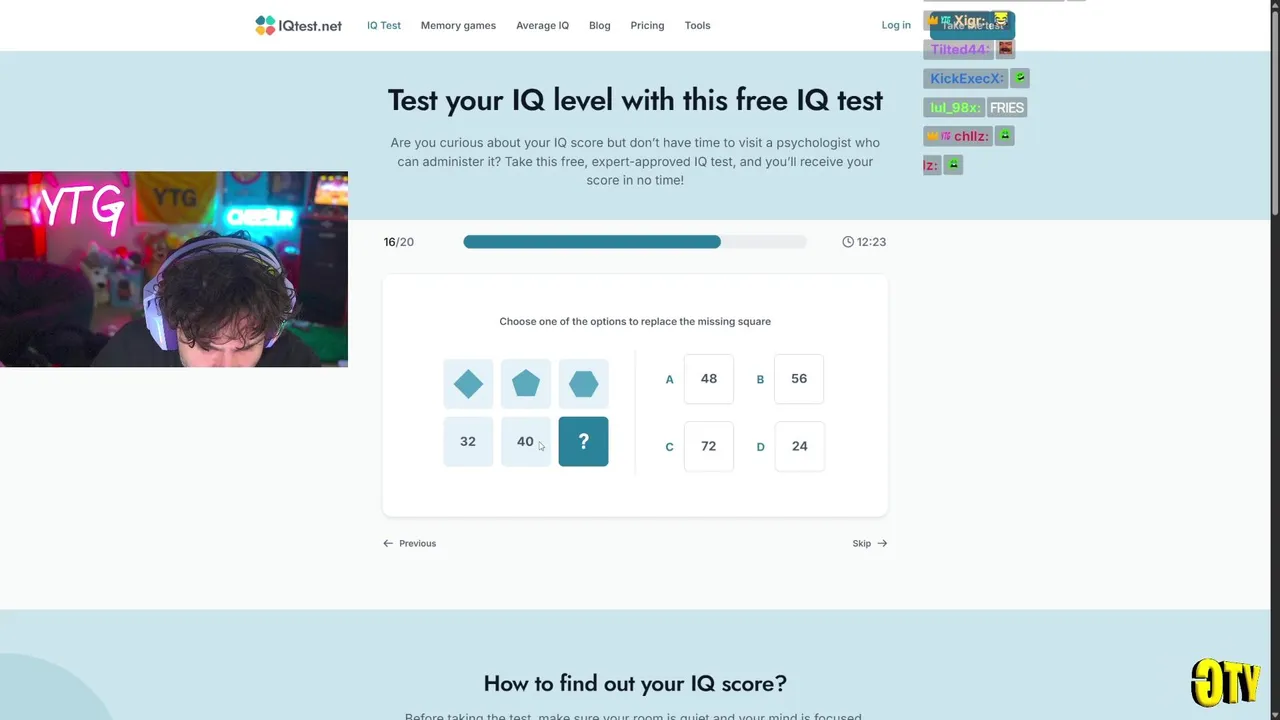Click the test progress bar
This screenshot has width=1280, height=720.
[635, 242]
